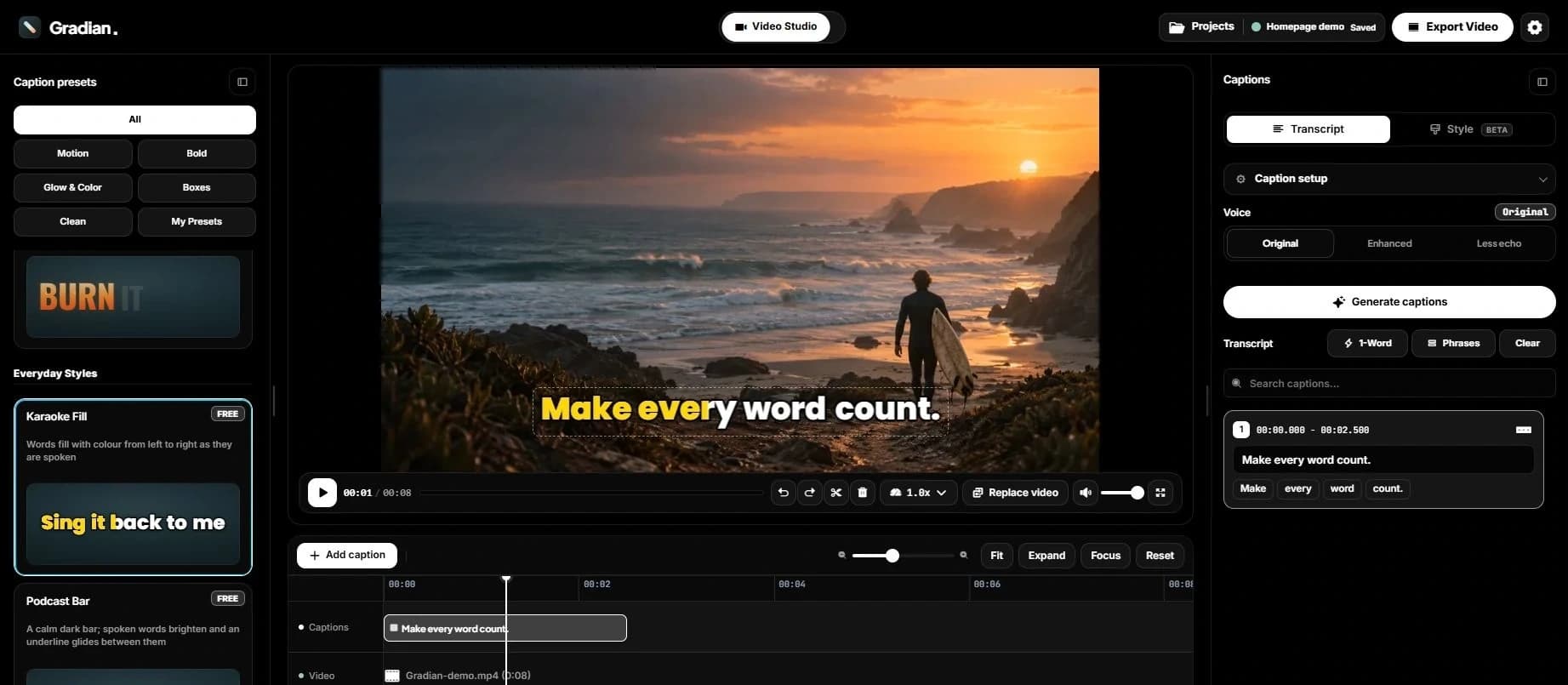Open the Transcript tab
Image resolution: width=1568 pixels, height=685 pixels.
[1309, 129]
